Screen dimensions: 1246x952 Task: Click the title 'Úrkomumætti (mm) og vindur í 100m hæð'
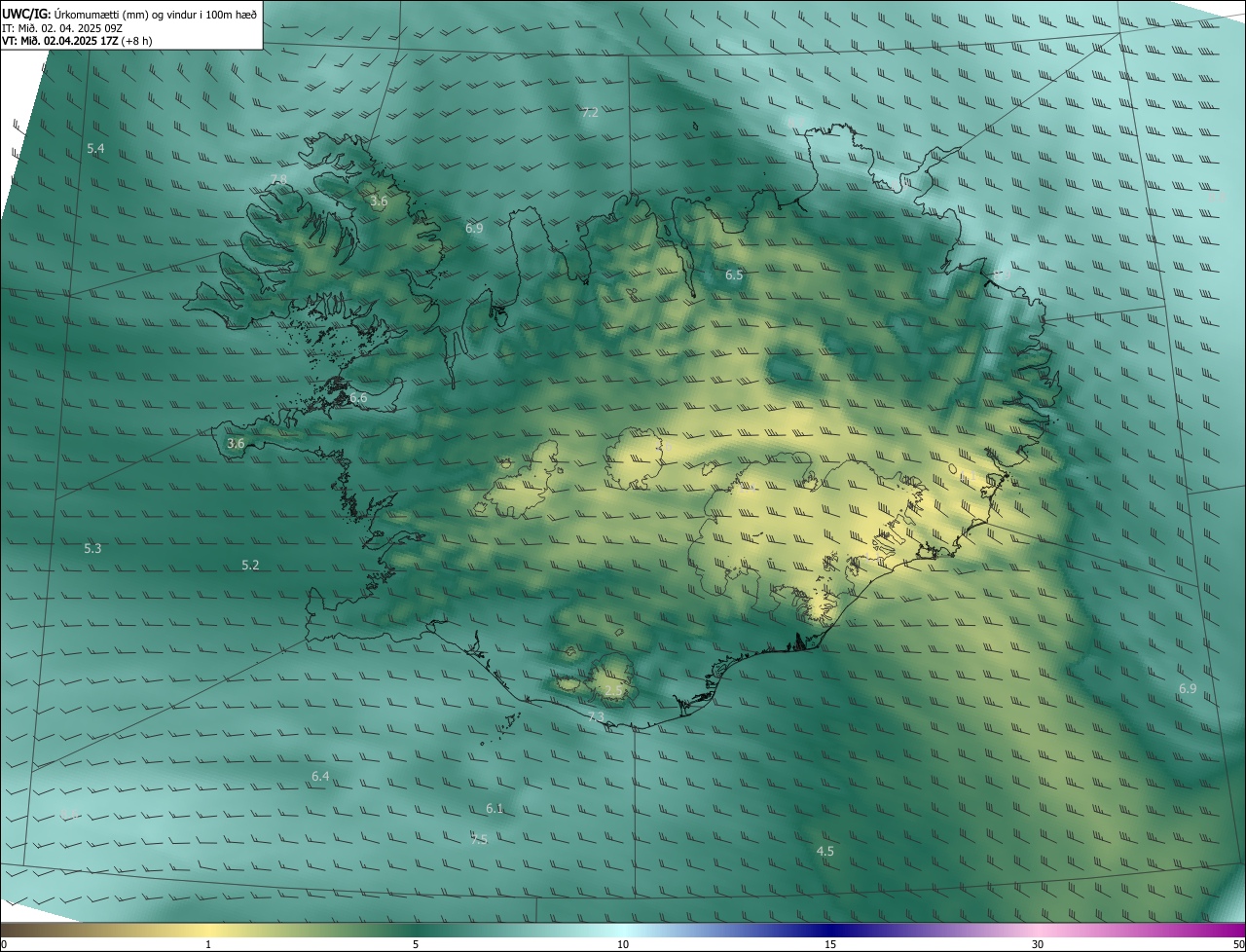[x=156, y=14]
